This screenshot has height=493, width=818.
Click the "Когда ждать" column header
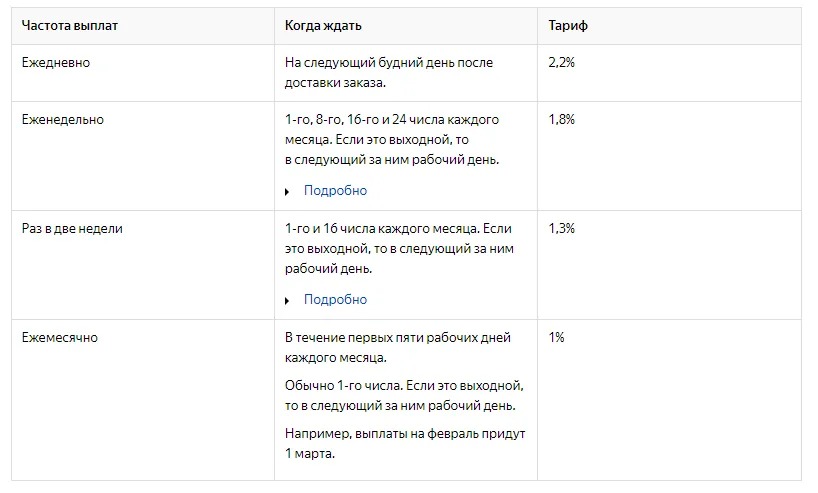tap(322, 25)
